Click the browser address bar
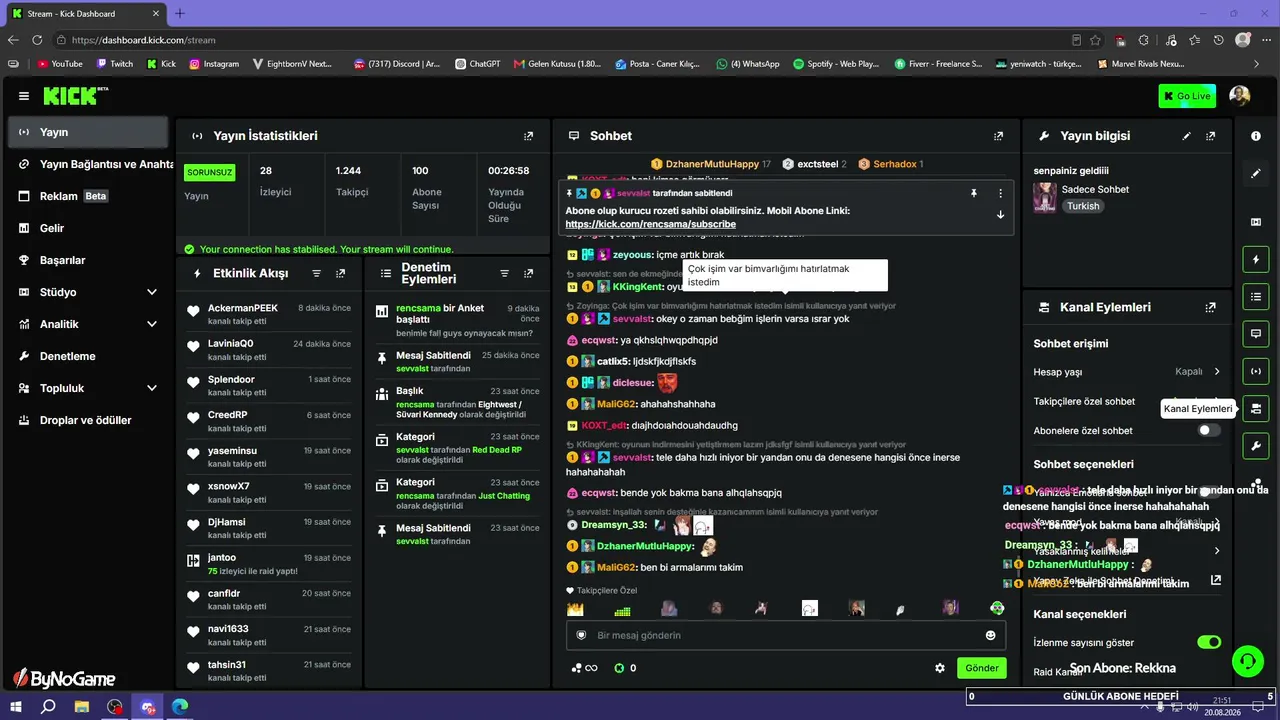The height and width of the screenshot is (720, 1280). click(560, 40)
